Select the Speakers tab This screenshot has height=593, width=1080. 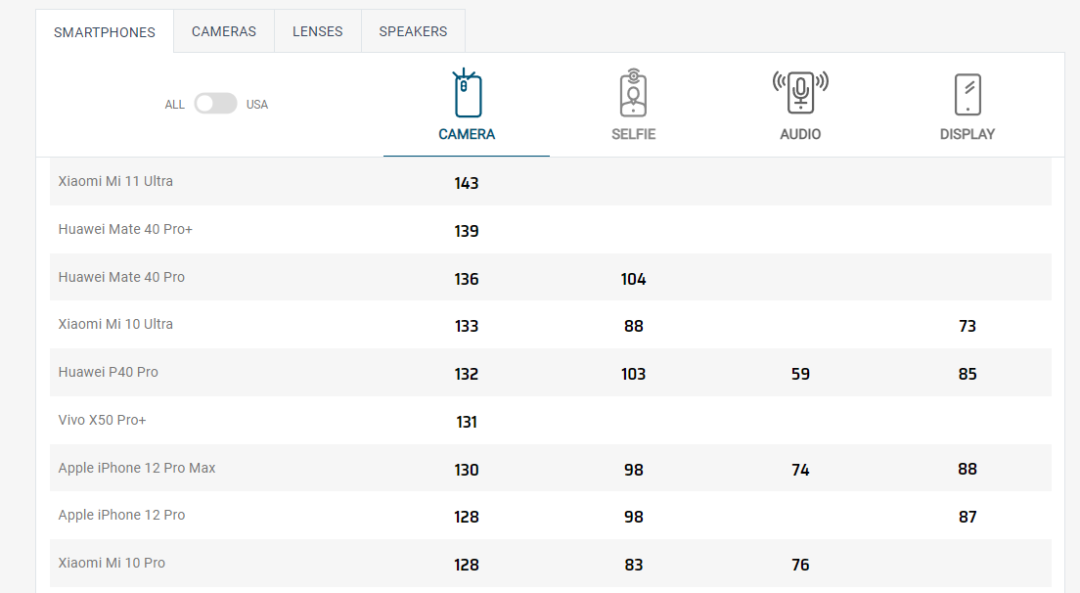click(413, 32)
